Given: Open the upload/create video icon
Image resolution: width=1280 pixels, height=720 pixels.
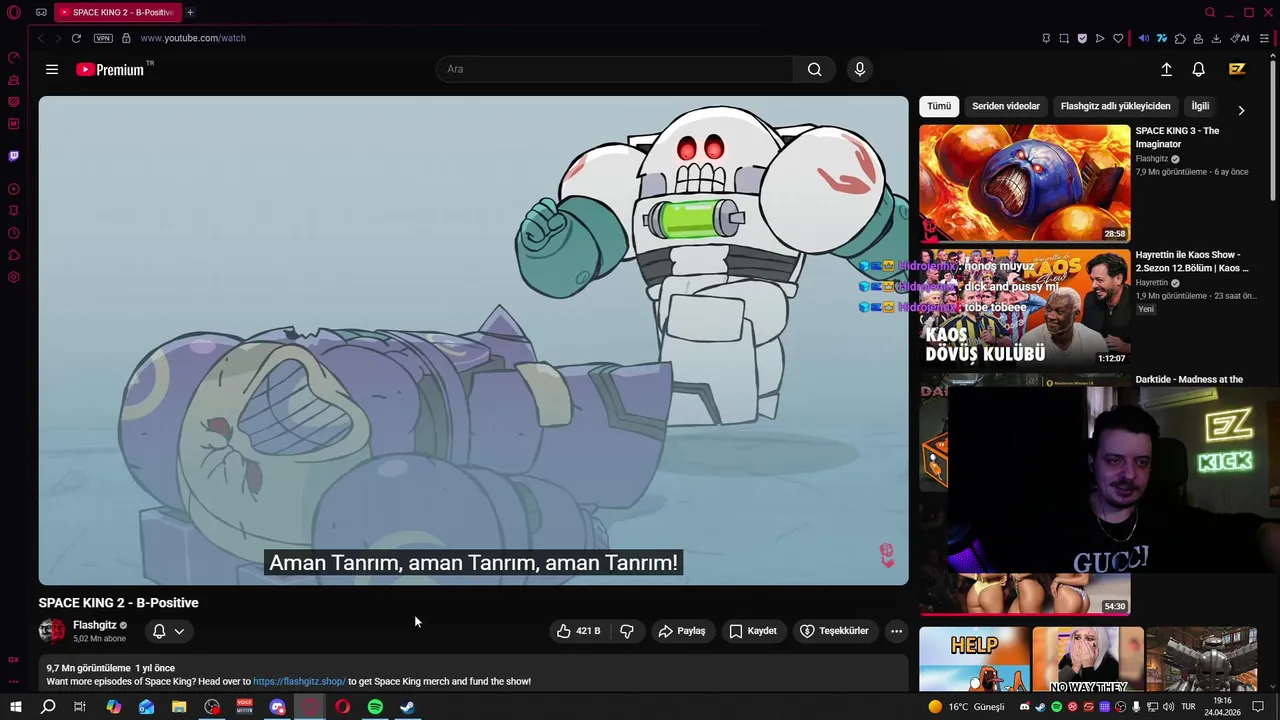Looking at the screenshot, I should tap(1166, 69).
